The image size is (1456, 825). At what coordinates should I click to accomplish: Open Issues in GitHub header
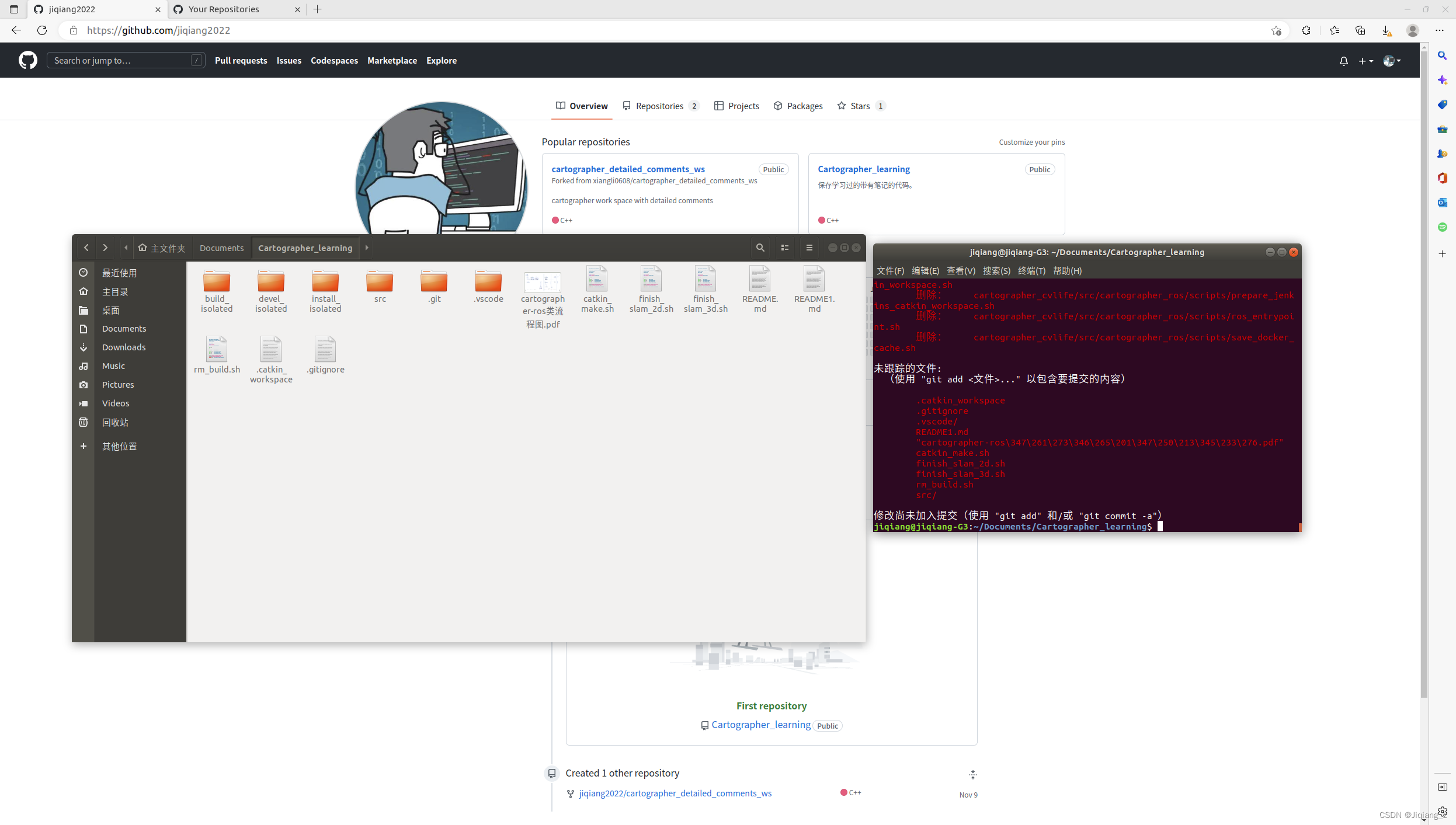289,60
